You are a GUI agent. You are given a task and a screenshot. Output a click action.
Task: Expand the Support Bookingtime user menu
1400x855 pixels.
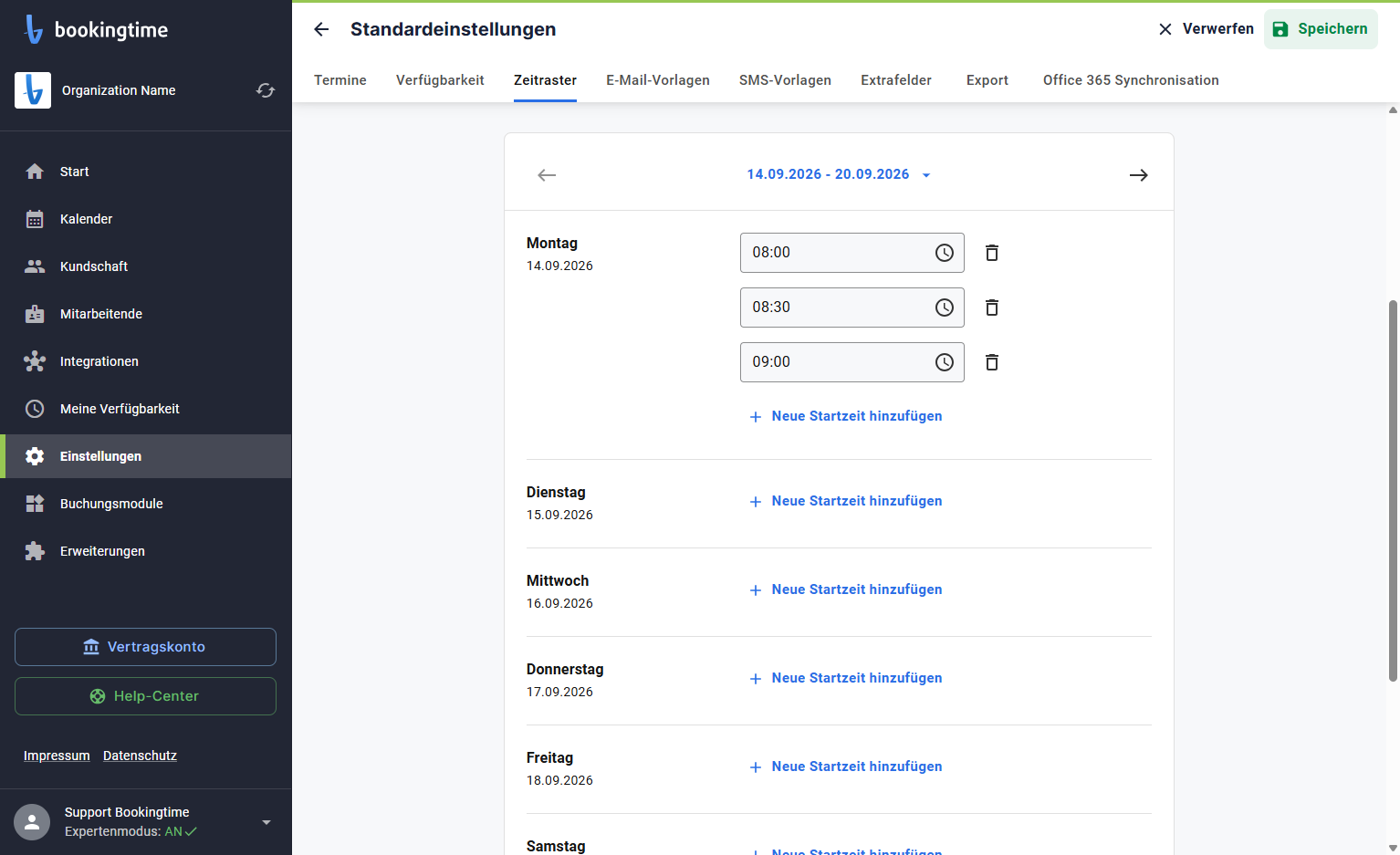pos(266,822)
